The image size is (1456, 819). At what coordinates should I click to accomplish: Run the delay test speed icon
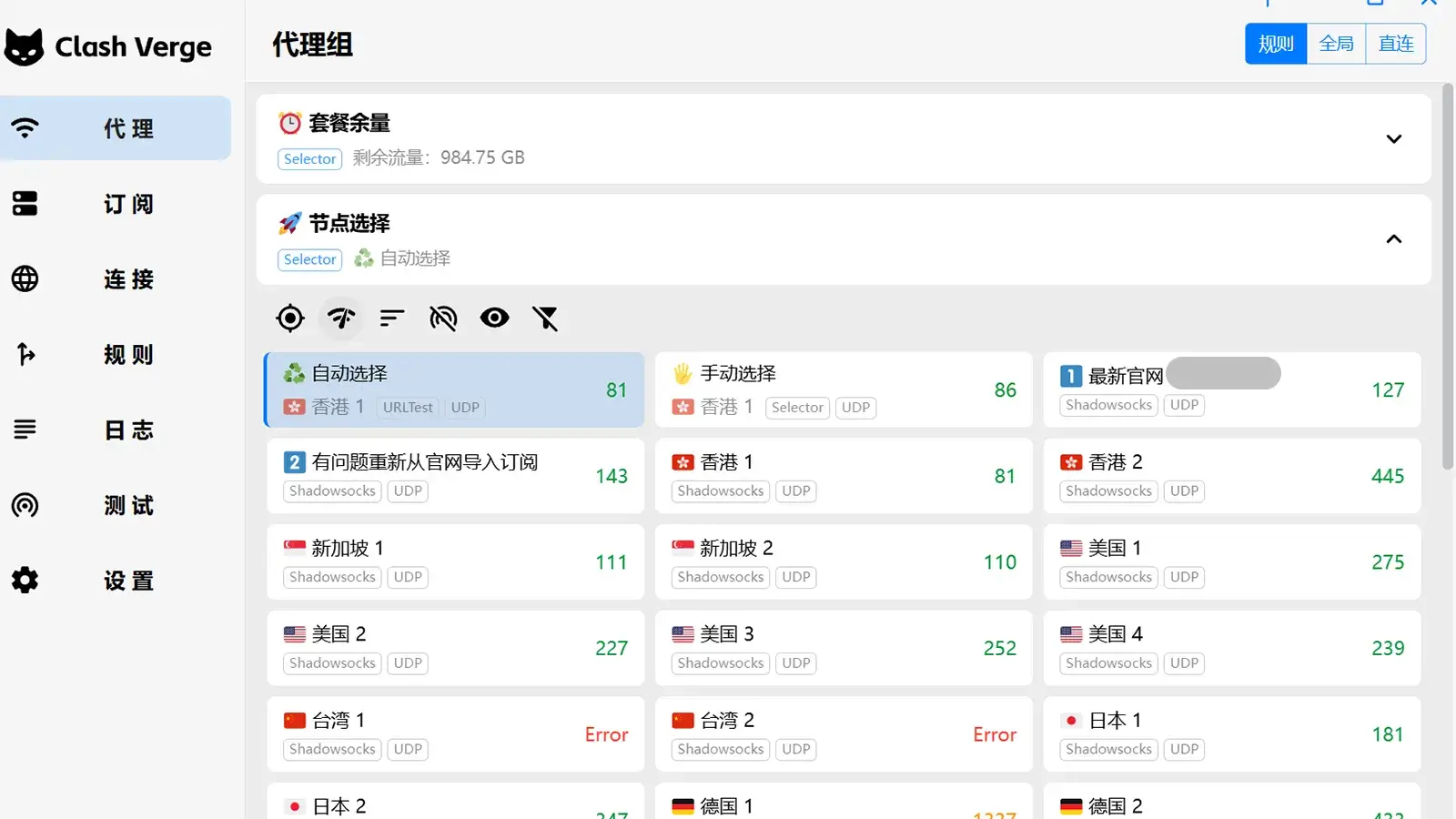[341, 318]
